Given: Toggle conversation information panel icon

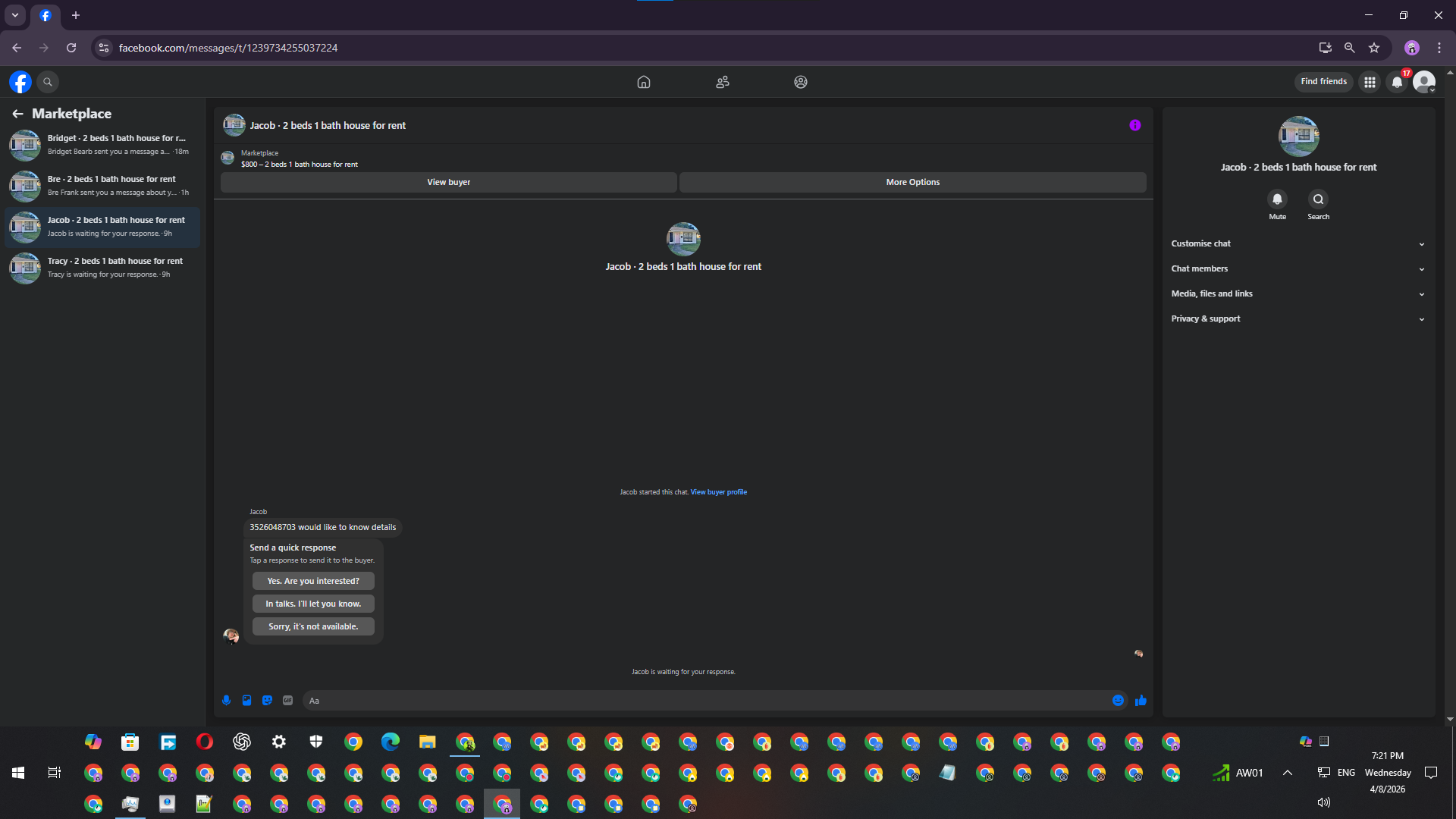Looking at the screenshot, I should tap(1134, 125).
